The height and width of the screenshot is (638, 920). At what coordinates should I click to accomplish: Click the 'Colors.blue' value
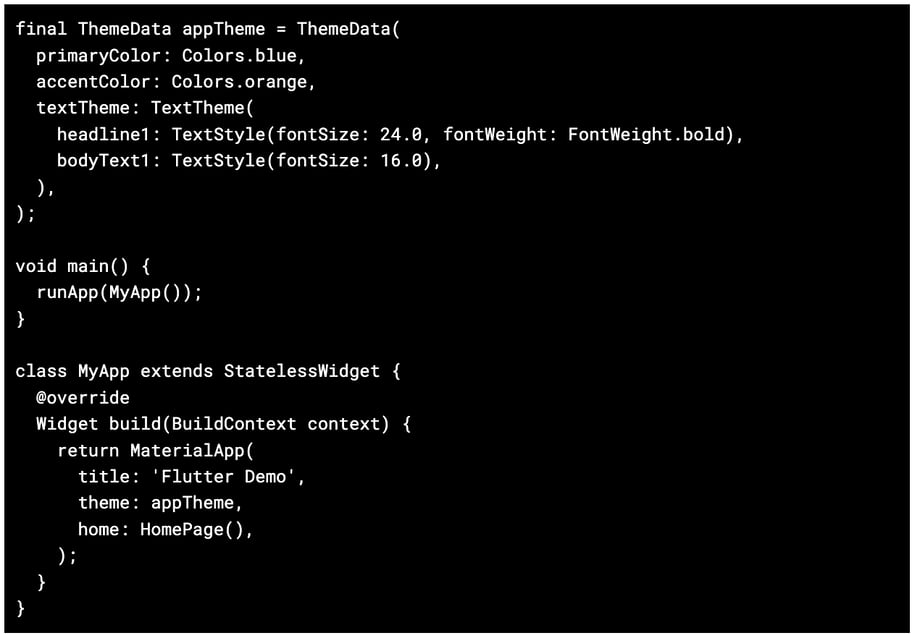pyautogui.click(x=239, y=56)
